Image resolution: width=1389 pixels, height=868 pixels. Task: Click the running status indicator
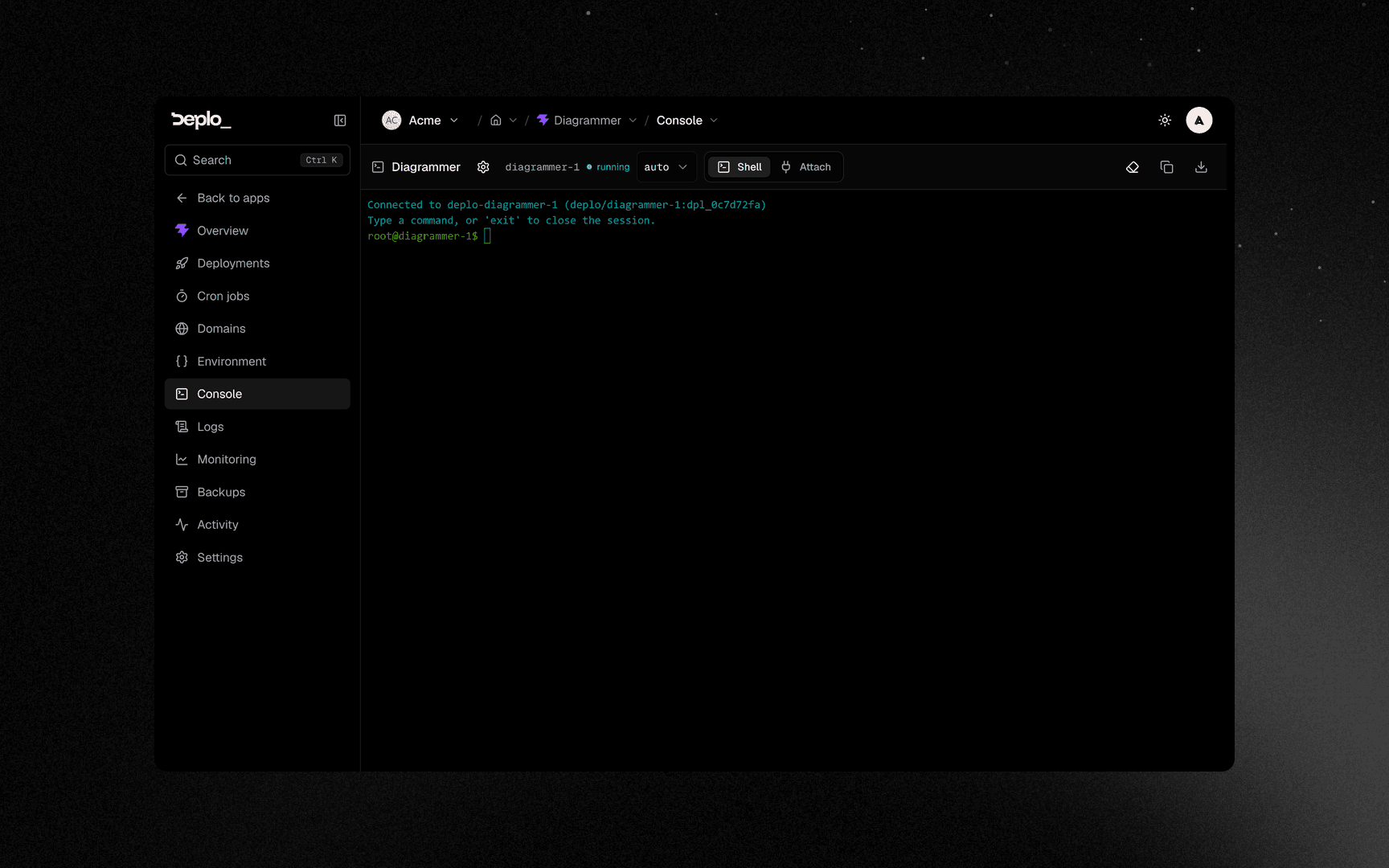point(608,167)
